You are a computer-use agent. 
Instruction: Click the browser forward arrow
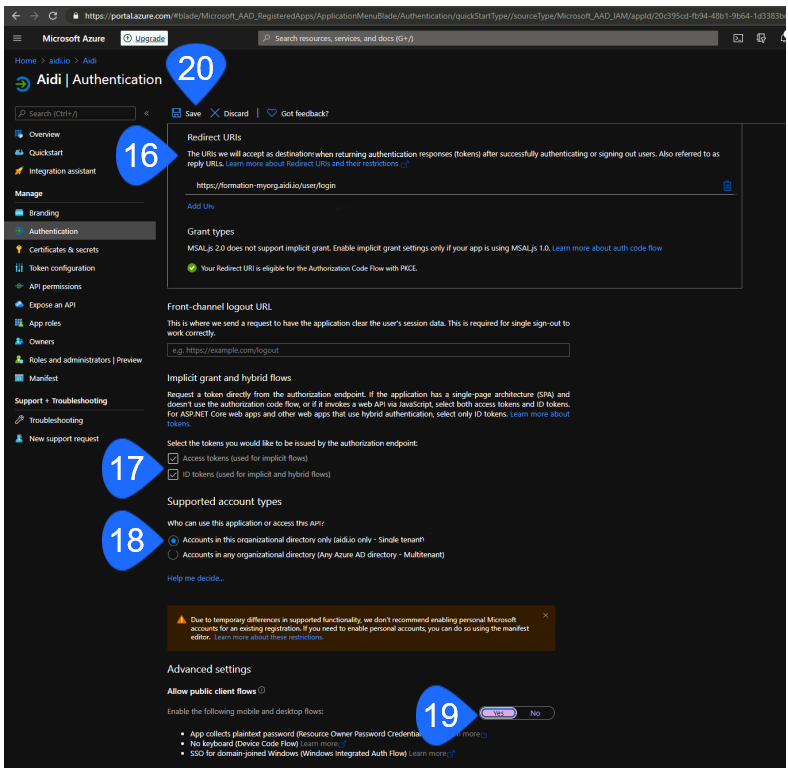34,16
